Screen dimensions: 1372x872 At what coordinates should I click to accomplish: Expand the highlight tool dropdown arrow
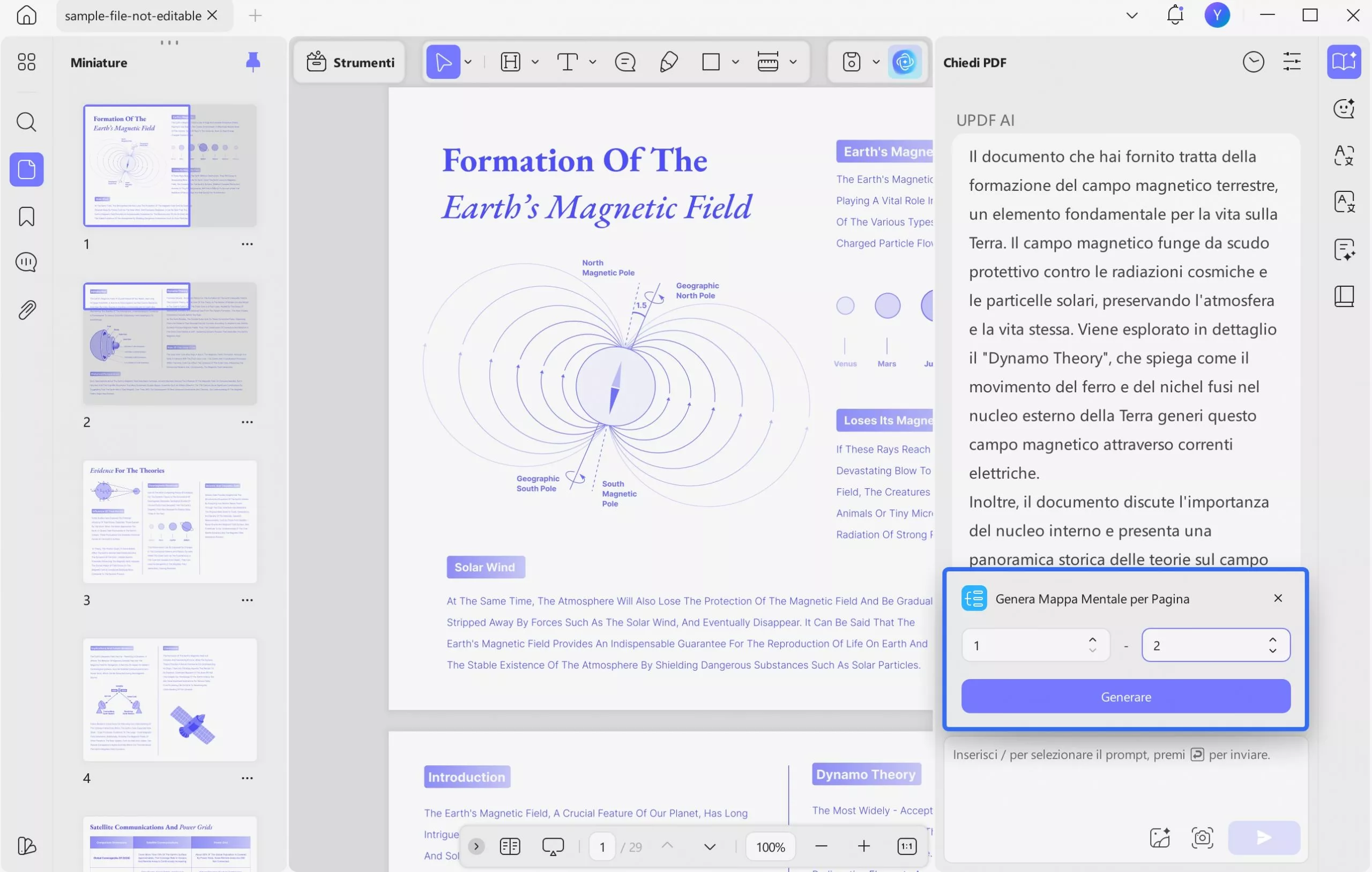(x=535, y=62)
